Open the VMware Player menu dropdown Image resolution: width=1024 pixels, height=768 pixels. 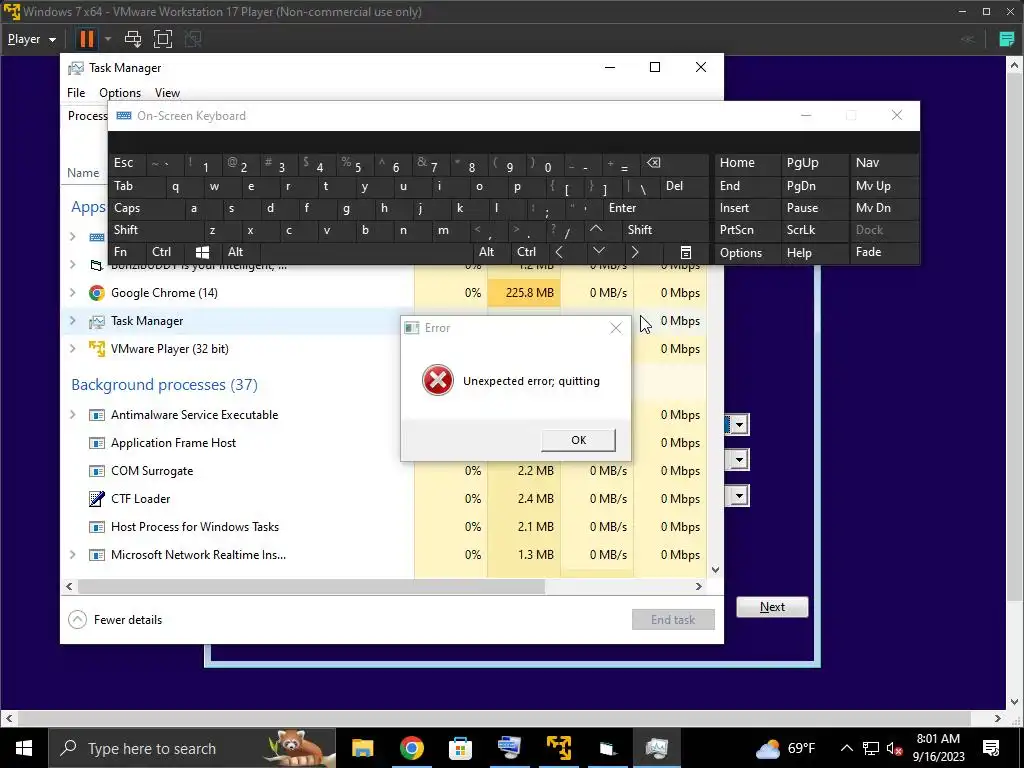31,39
